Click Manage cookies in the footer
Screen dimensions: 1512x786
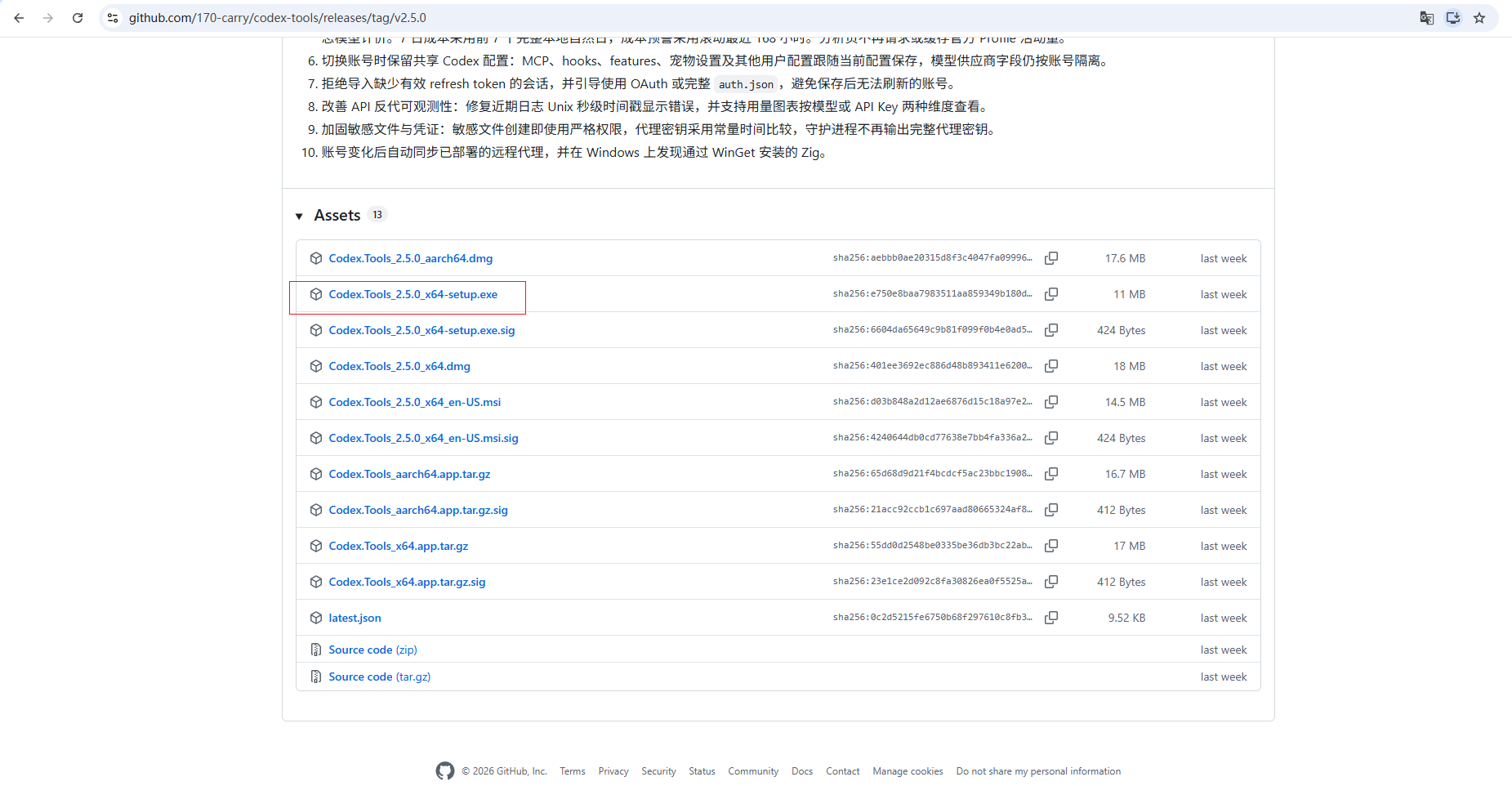(x=908, y=771)
